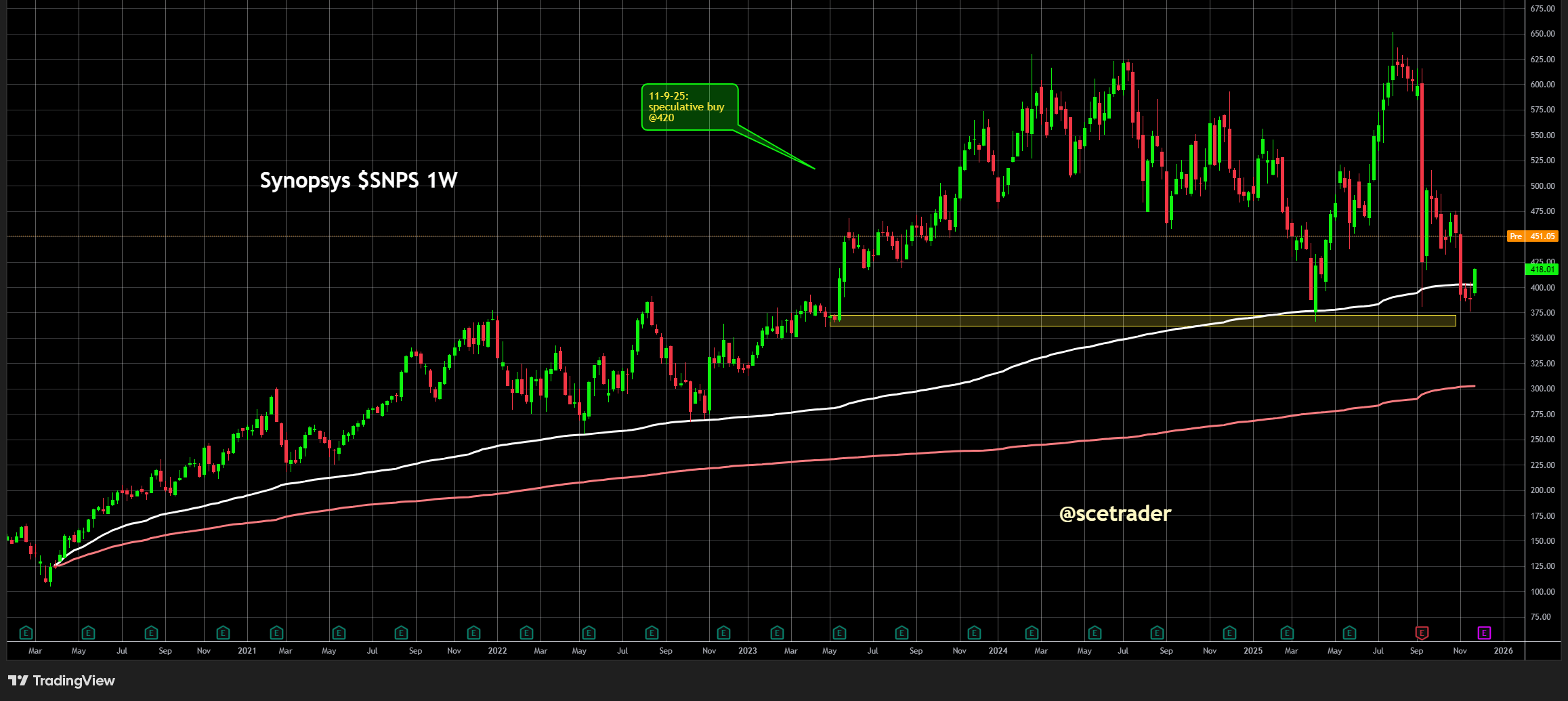
Task: Click the red earnings icon near Sep 2025
Action: [1422, 633]
